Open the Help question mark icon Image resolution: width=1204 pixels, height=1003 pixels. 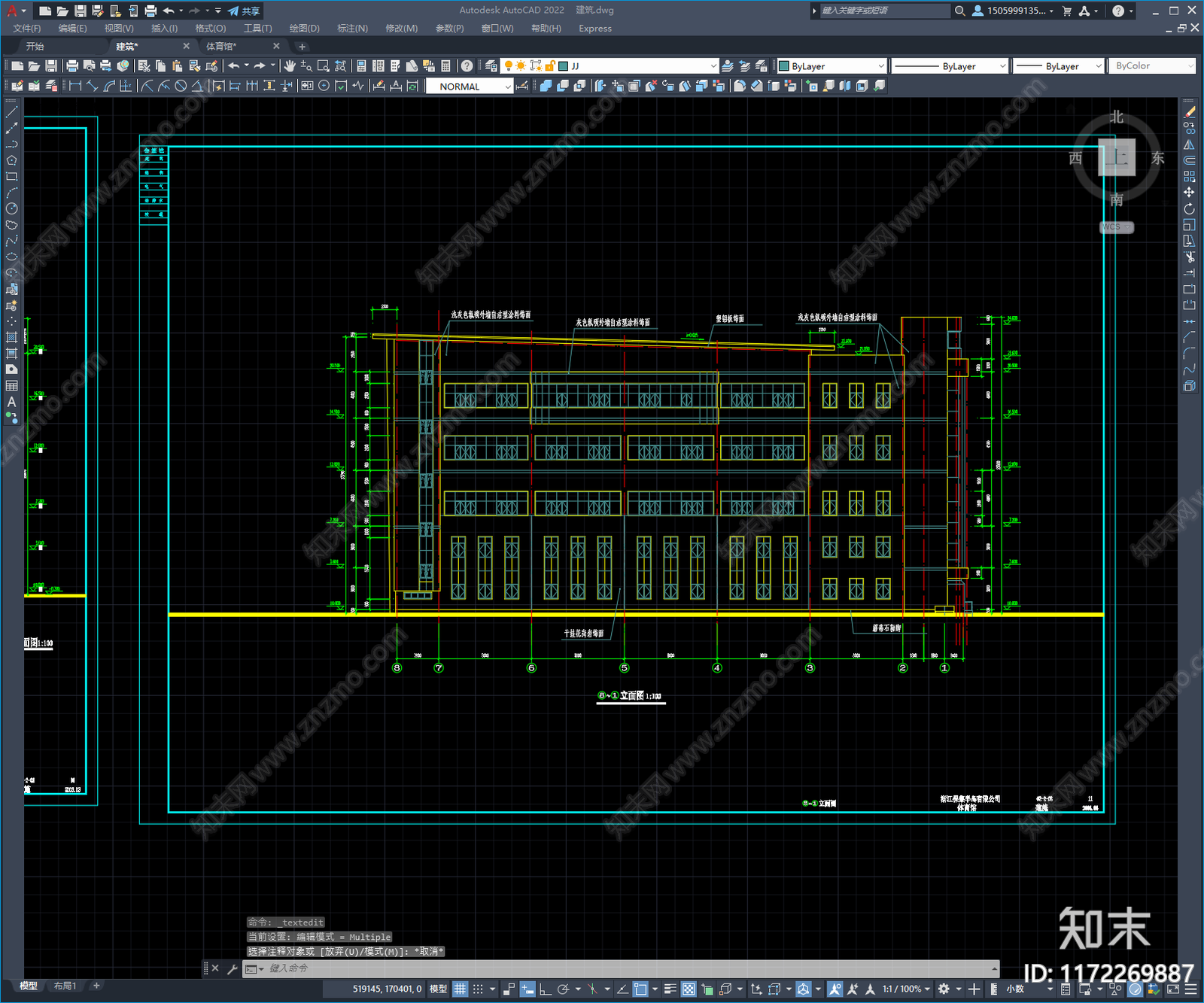pyautogui.click(x=467, y=66)
